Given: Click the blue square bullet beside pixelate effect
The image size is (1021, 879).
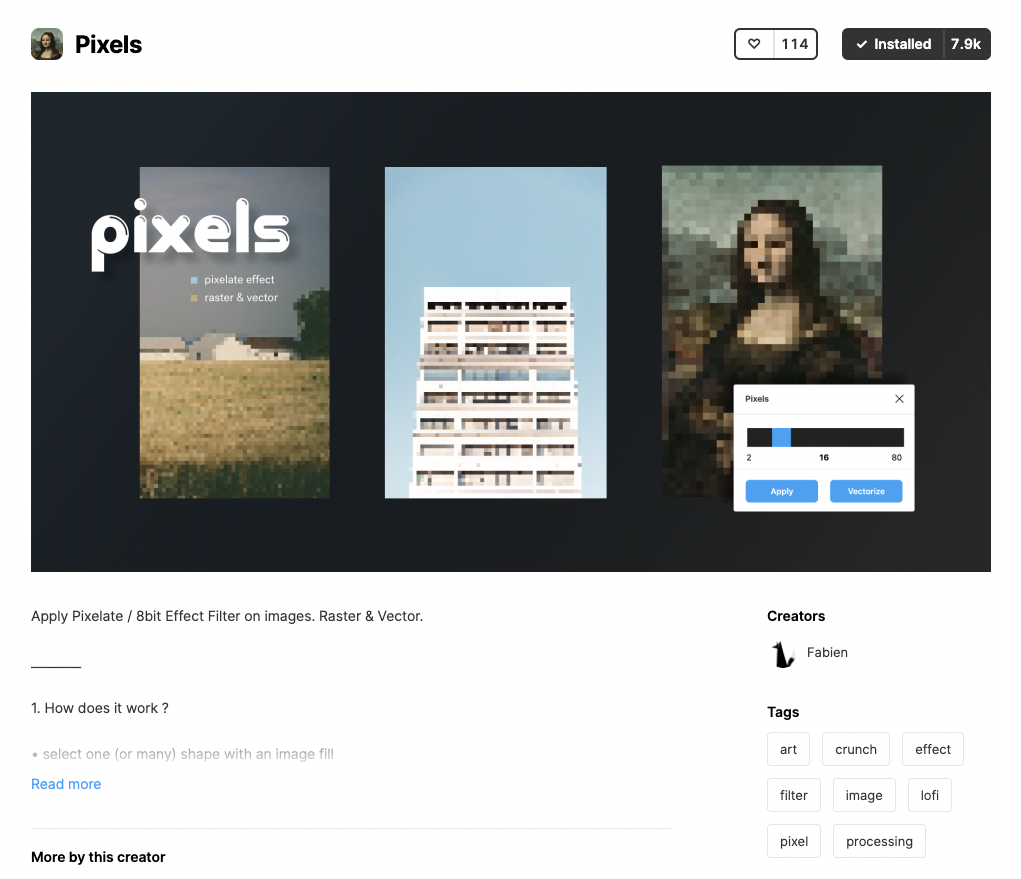Looking at the screenshot, I should click(196, 279).
